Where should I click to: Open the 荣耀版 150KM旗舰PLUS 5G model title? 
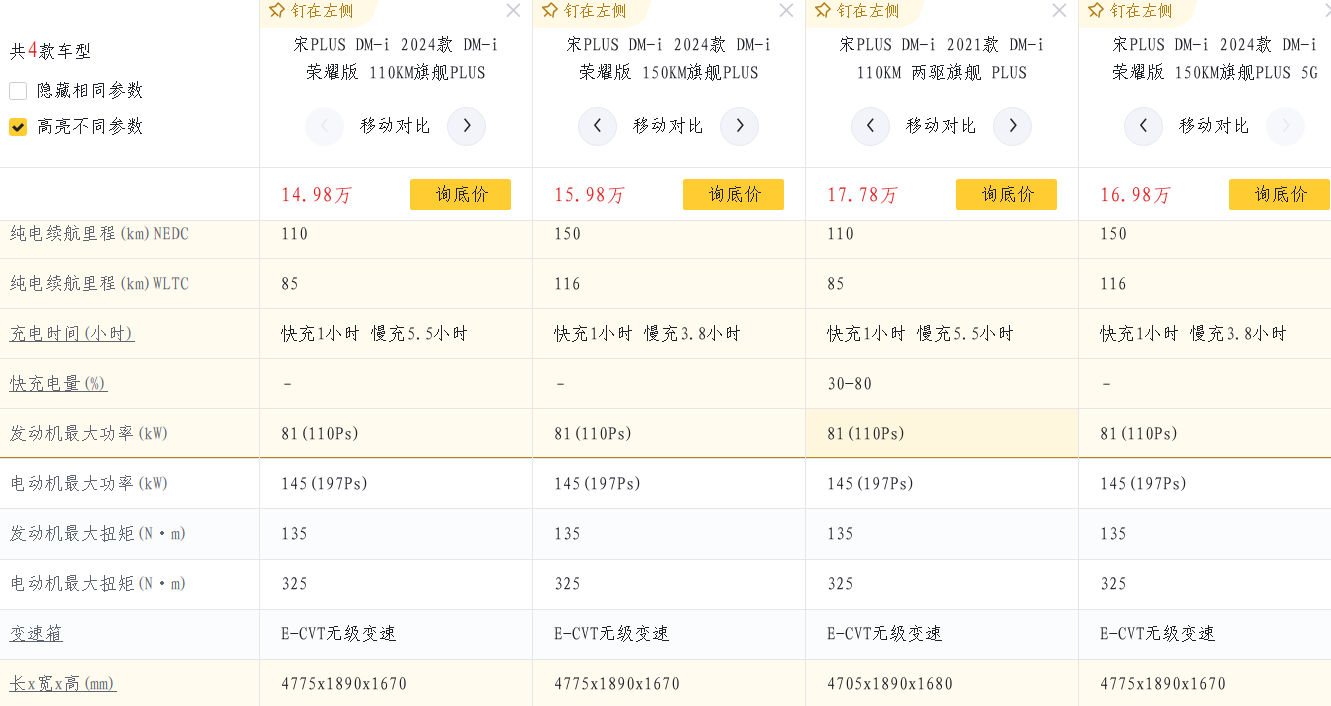pyautogui.click(x=1215, y=59)
